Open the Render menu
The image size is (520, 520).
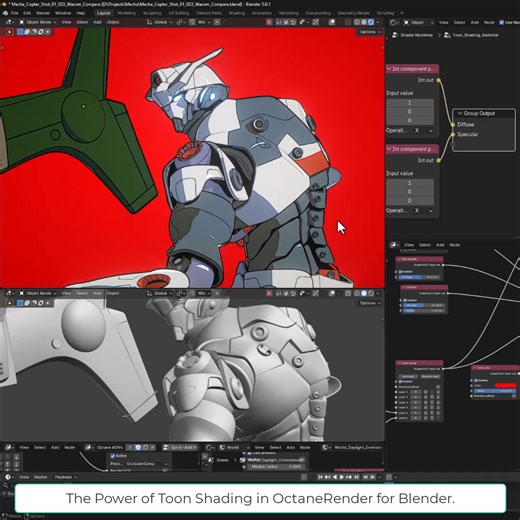point(43,13)
